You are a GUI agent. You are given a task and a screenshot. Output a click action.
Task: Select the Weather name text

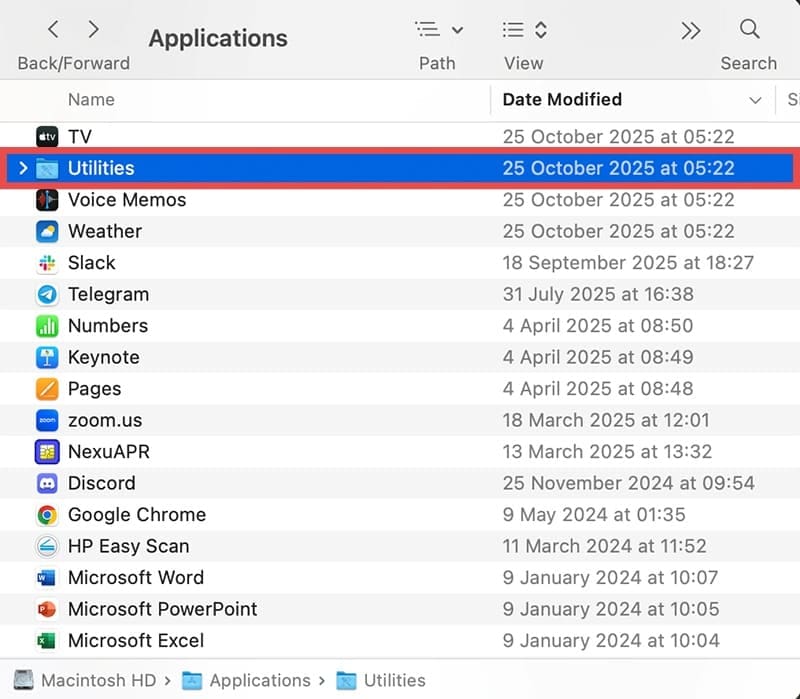click(x=105, y=232)
